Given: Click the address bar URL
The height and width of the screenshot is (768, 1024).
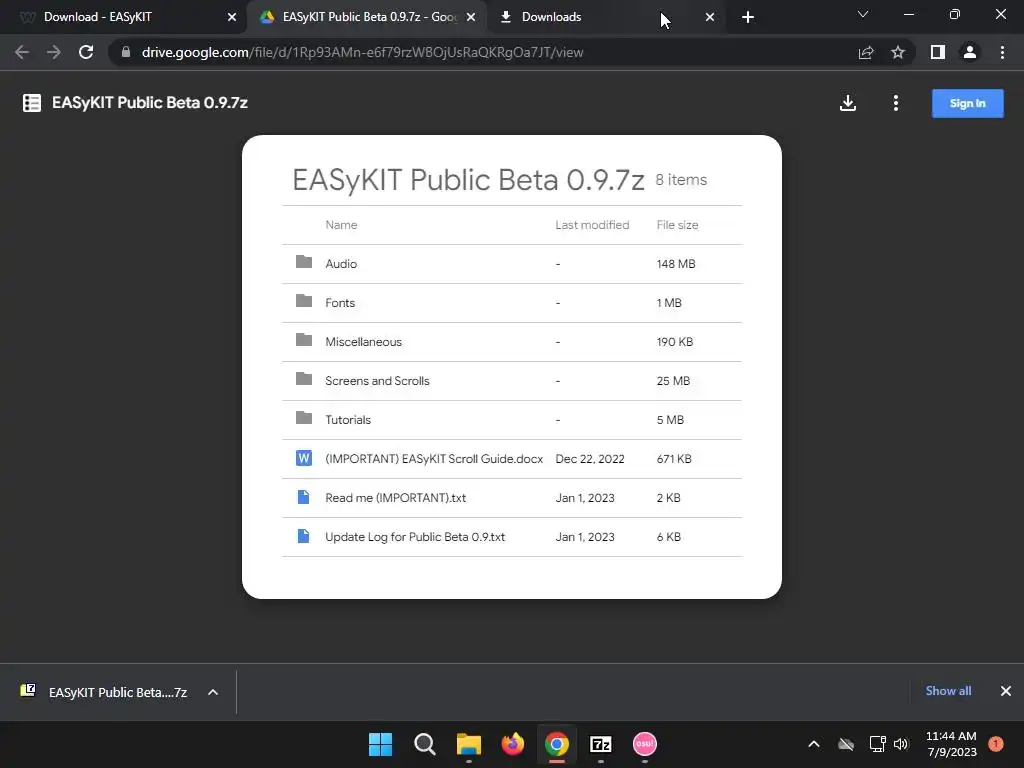Looking at the screenshot, I should pyautogui.click(x=362, y=52).
